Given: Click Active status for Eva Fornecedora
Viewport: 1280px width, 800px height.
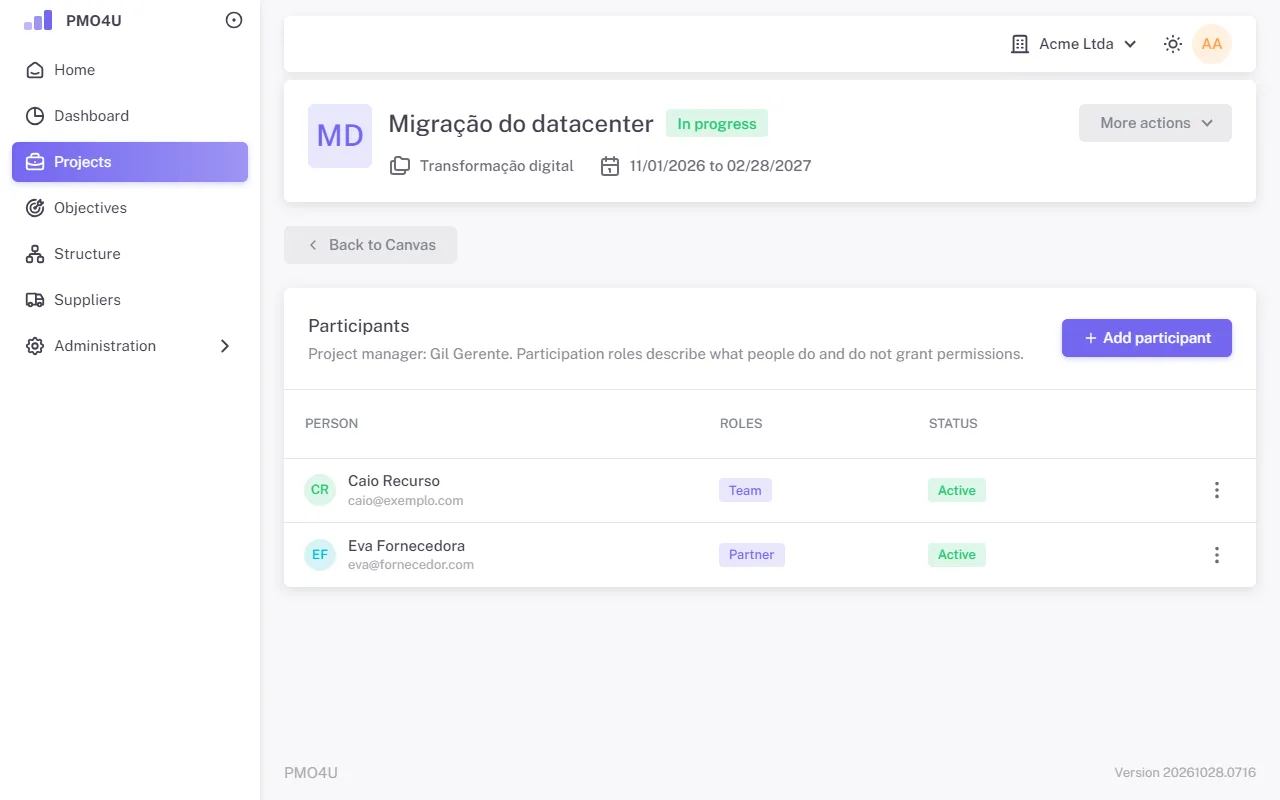Looking at the screenshot, I should pyautogui.click(x=957, y=555).
